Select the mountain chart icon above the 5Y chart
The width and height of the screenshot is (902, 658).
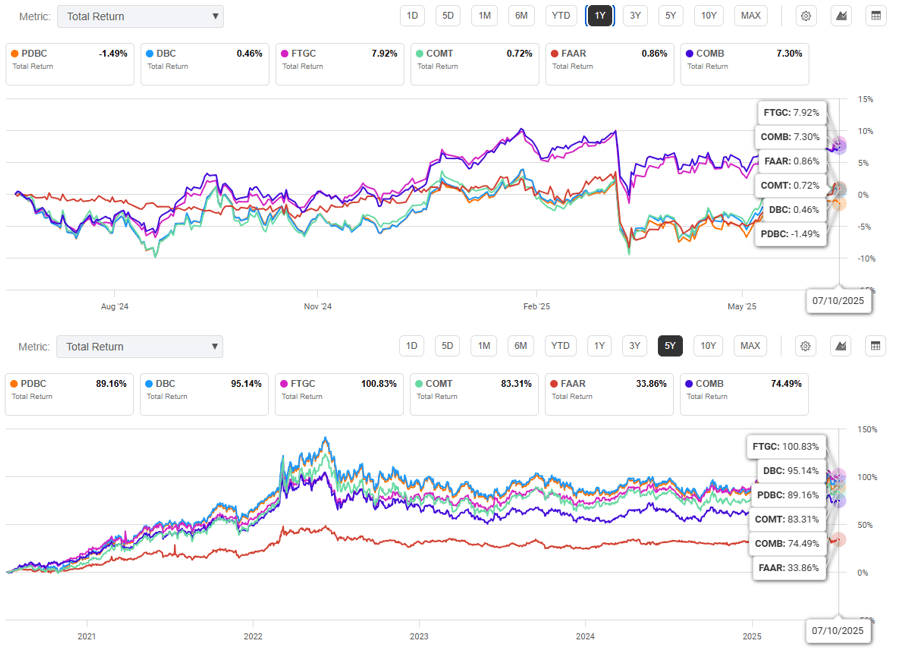[x=841, y=345]
